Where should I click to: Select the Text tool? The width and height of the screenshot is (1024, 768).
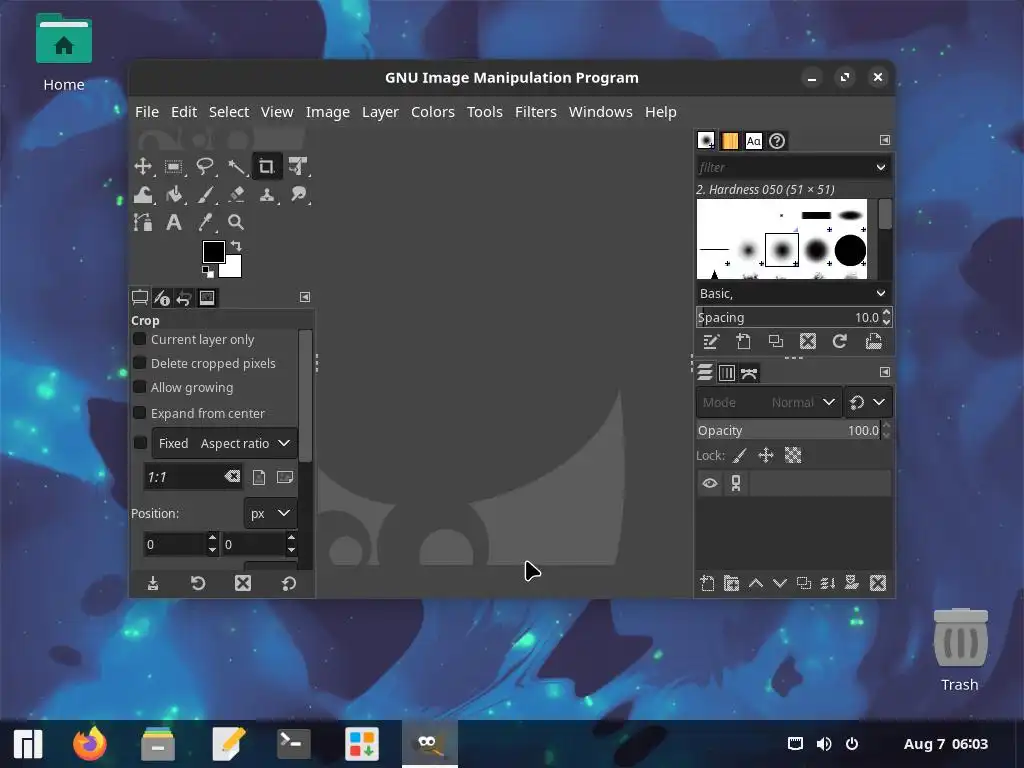click(174, 223)
